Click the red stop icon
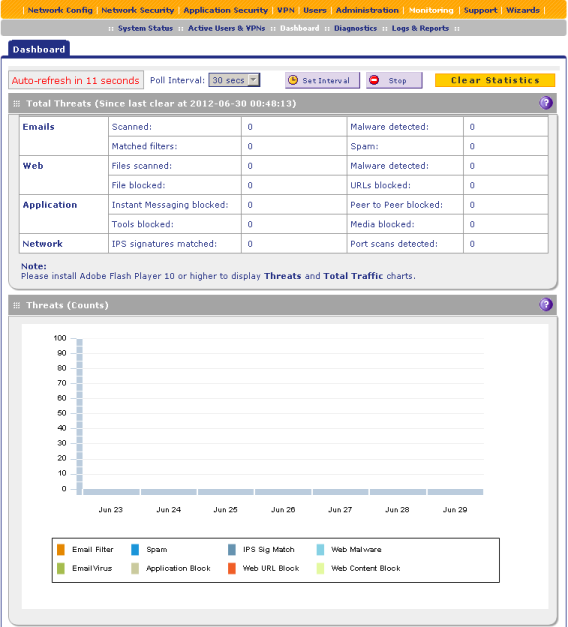The image size is (568, 627). (374, 80)
